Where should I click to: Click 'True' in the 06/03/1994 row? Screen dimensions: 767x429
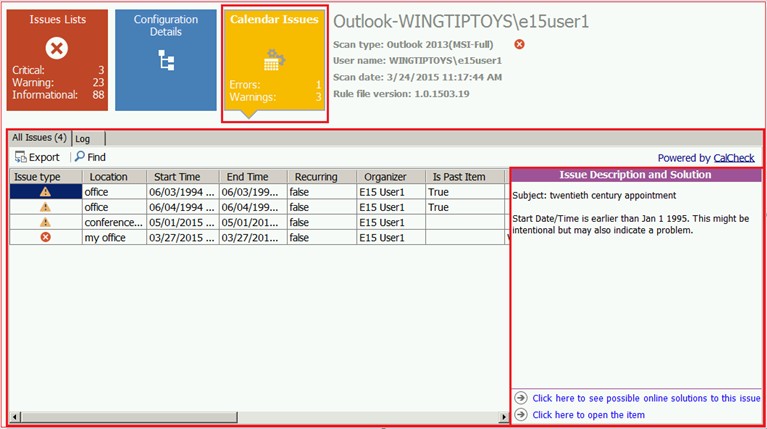(x=465, y=192)
